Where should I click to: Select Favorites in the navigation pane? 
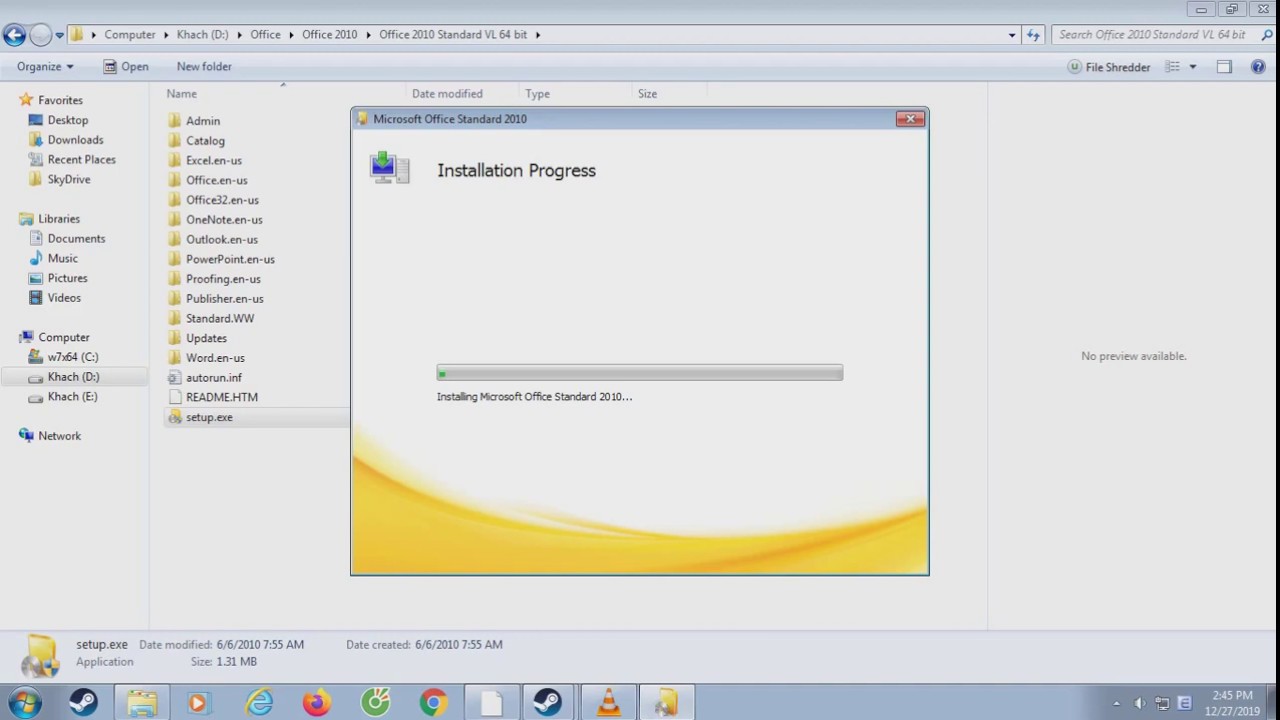(x=60, y=100)
